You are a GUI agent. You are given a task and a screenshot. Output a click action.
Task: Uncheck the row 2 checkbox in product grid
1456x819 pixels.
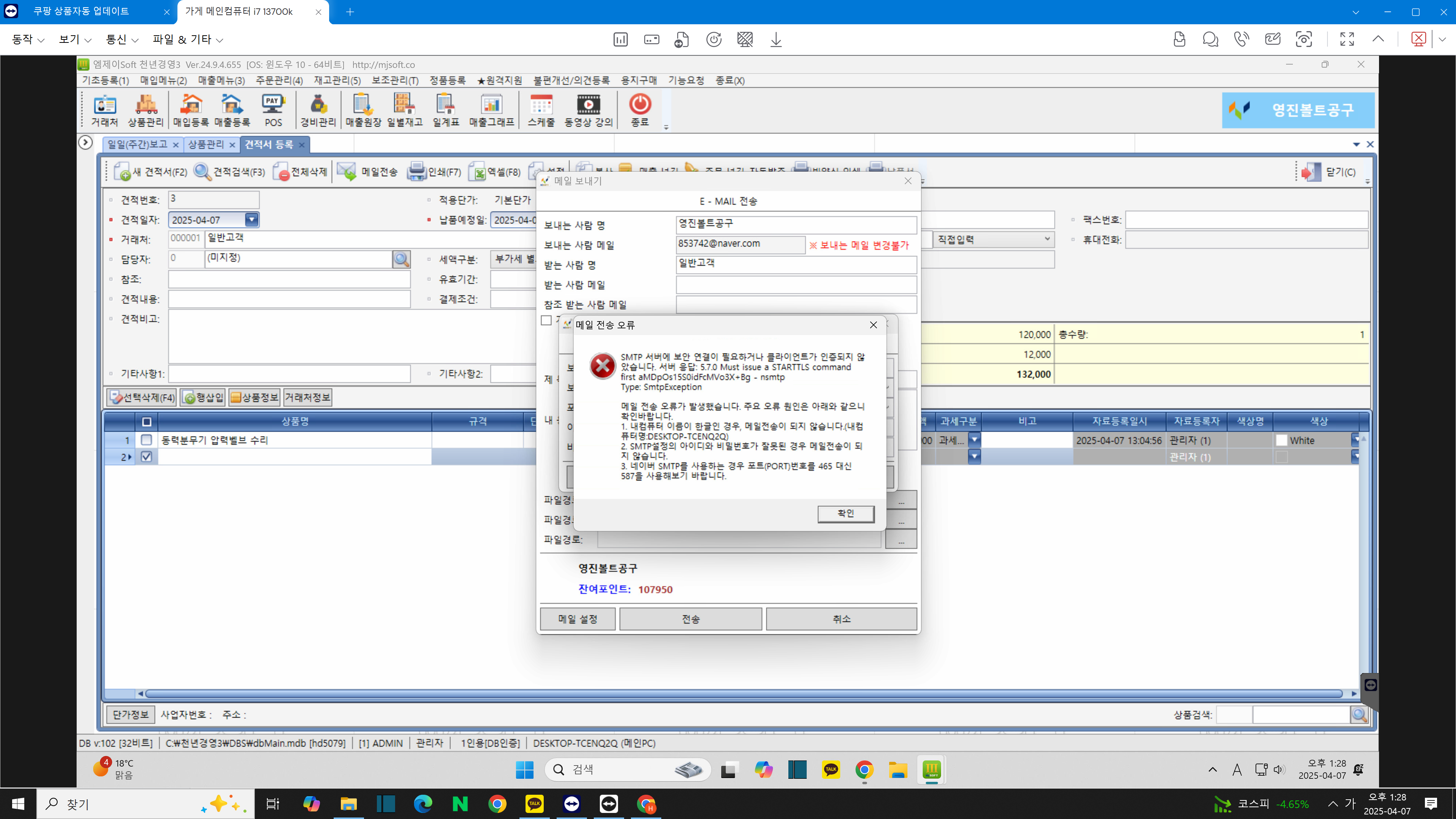coord(146,457)
